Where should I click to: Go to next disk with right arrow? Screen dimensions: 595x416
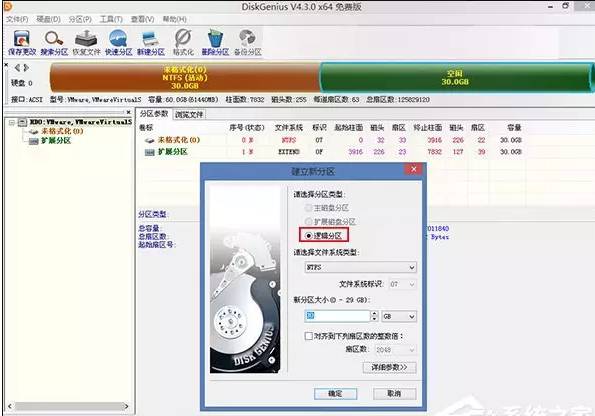pyautogui.click(x=26, y=68)
